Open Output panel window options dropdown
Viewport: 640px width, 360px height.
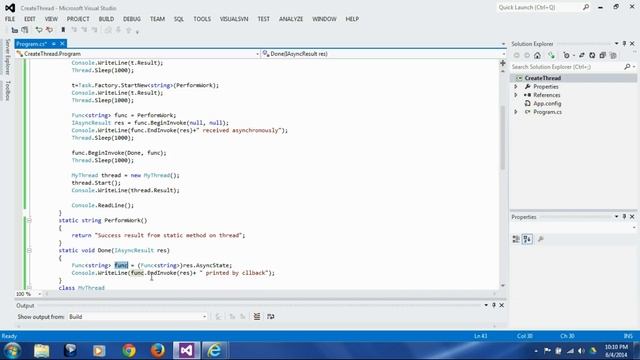486,305
